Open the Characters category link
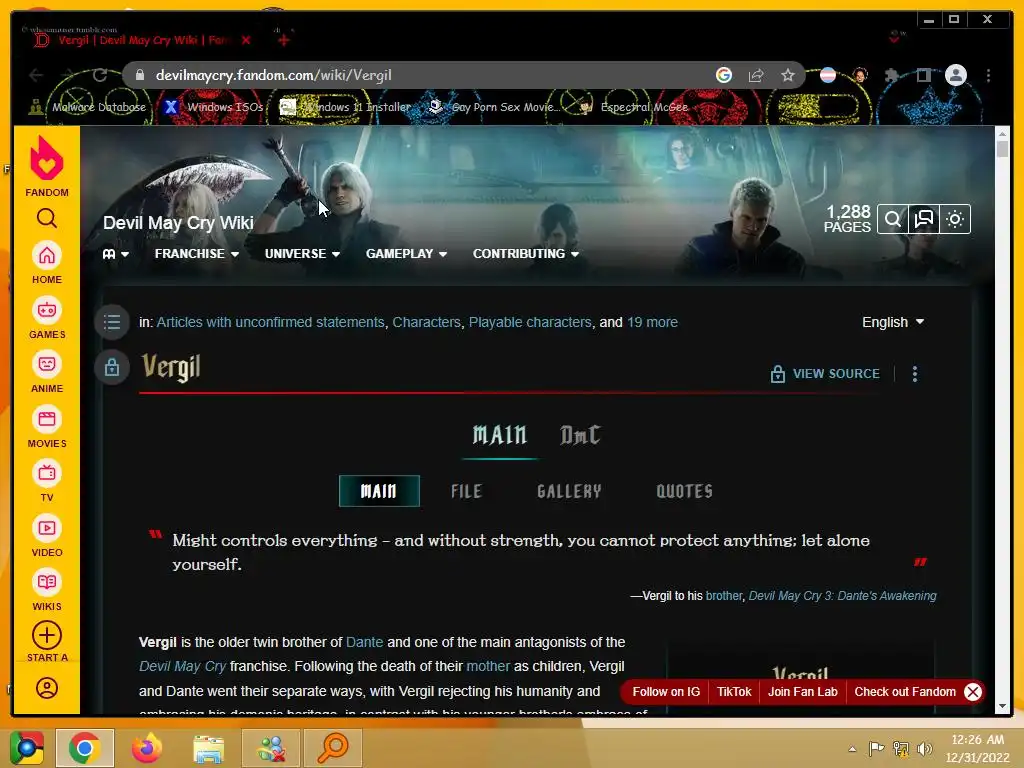The image size is (1024, 768). (426, 322)
